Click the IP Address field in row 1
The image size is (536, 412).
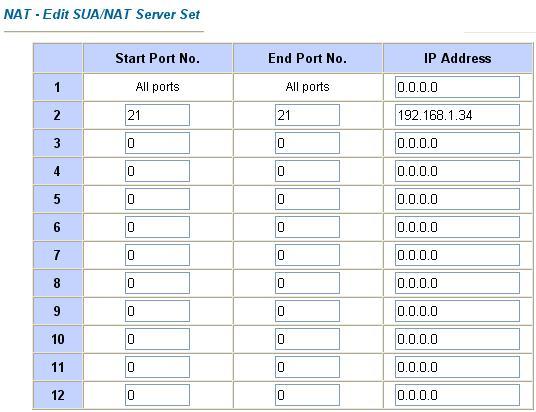tap(457, 87)
